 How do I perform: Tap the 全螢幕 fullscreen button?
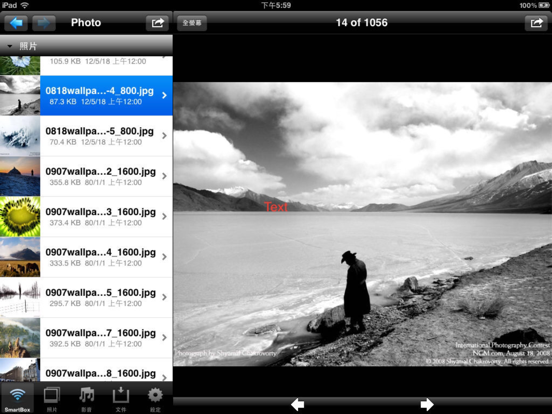point(192,23)
